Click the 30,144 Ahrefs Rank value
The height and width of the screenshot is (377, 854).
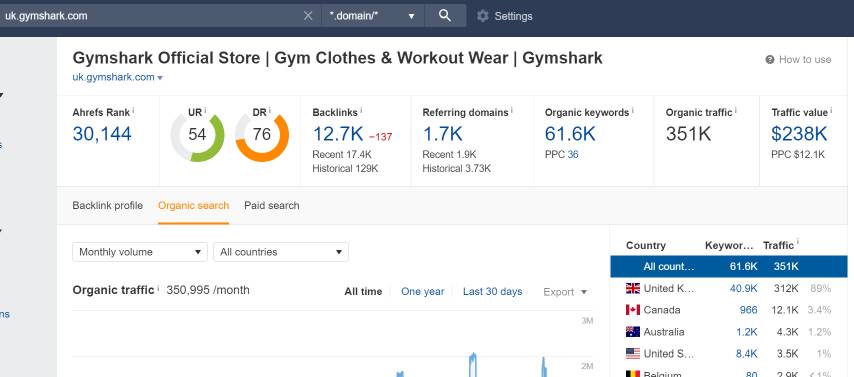pyautogui.click(x=102, y=133)
